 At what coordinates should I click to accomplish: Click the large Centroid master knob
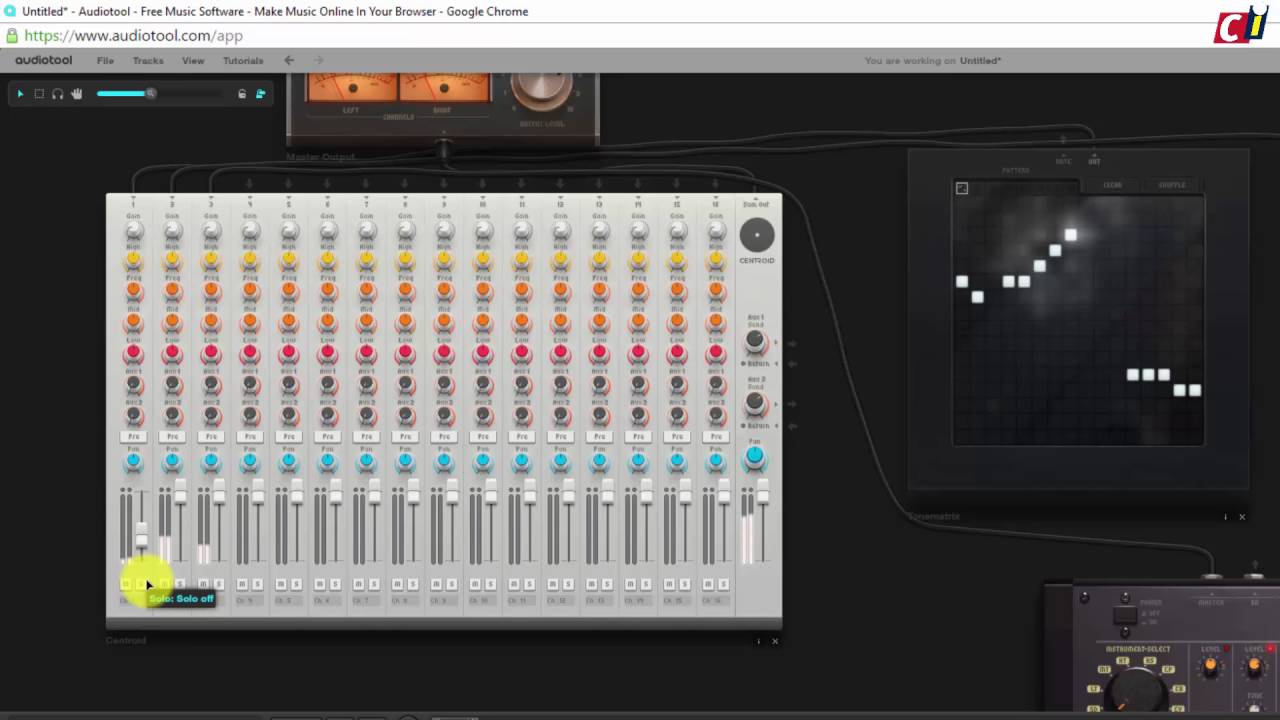[x=757, y=235]
